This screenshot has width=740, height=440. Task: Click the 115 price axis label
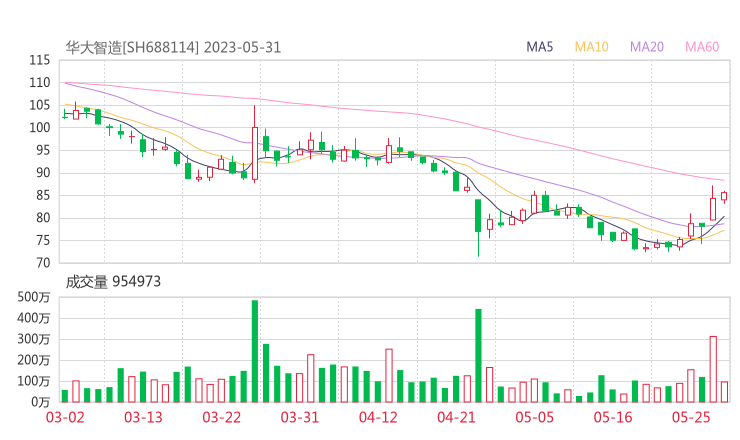[40, 60]
